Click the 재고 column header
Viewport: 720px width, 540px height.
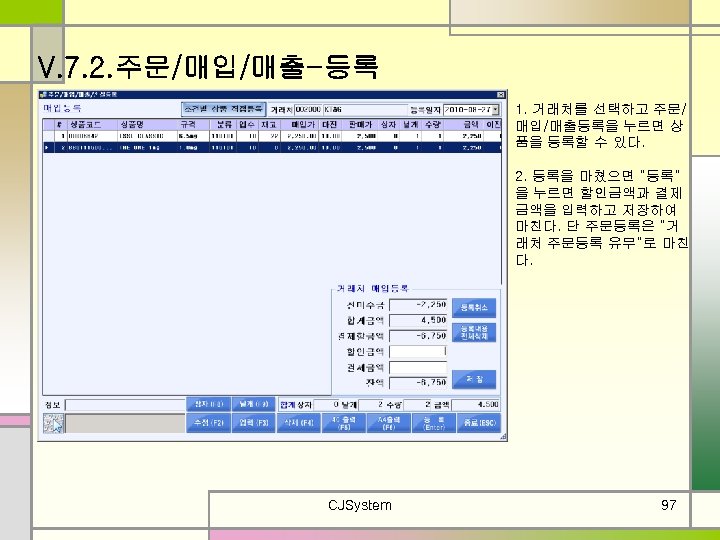(x=268, y=124)
